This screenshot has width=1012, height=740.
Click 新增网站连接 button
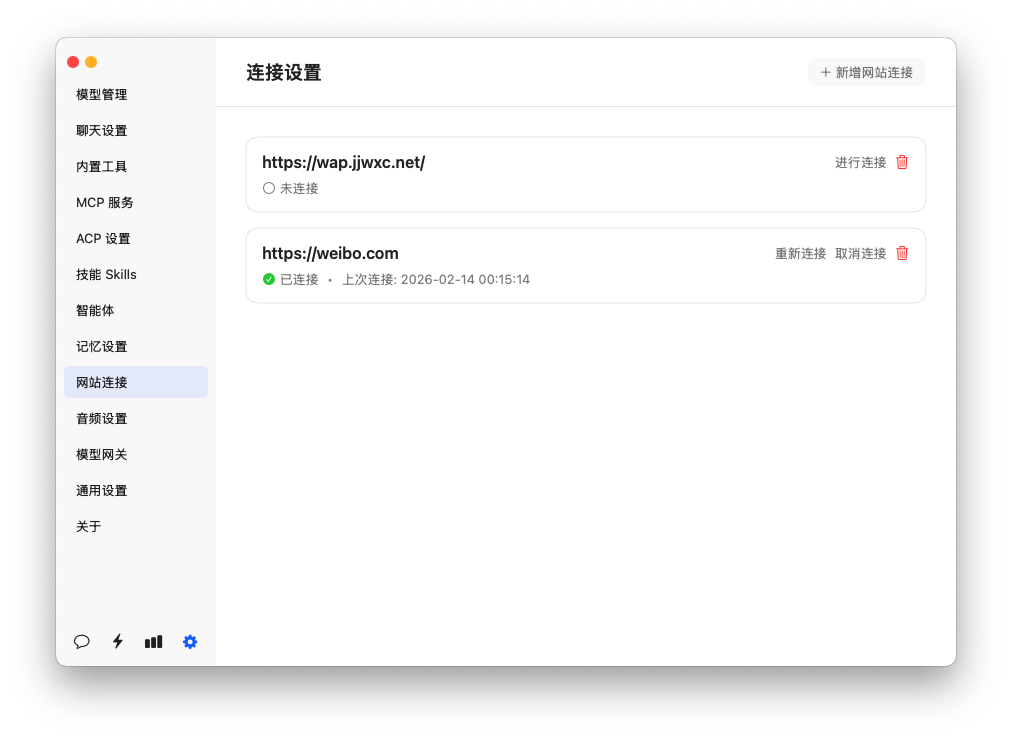click(x=866, y=72)
